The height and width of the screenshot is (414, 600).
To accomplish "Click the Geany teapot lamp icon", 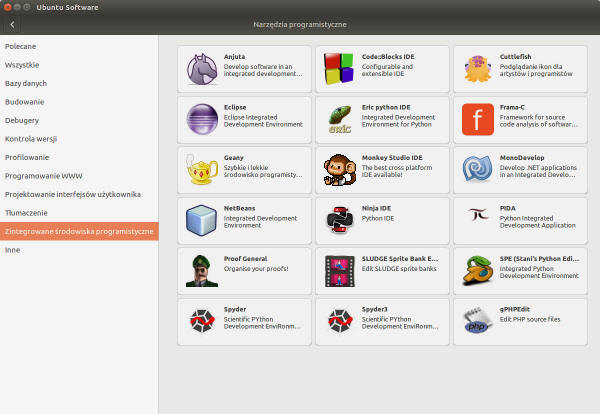I will [x=203, y=170].
